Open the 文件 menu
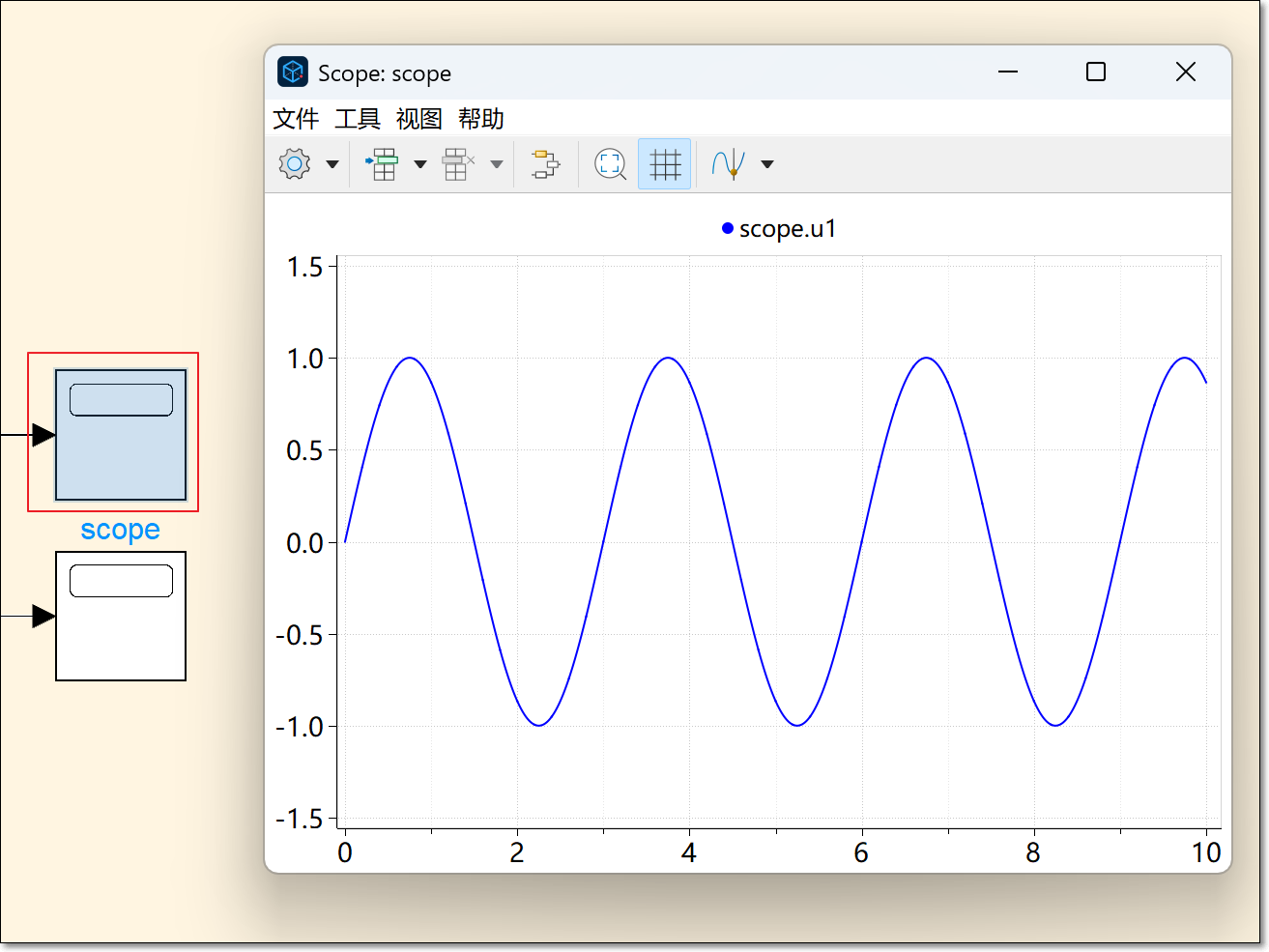This screenshot has height=952, width=1269. pyautogui.click(x=296, y=119)
